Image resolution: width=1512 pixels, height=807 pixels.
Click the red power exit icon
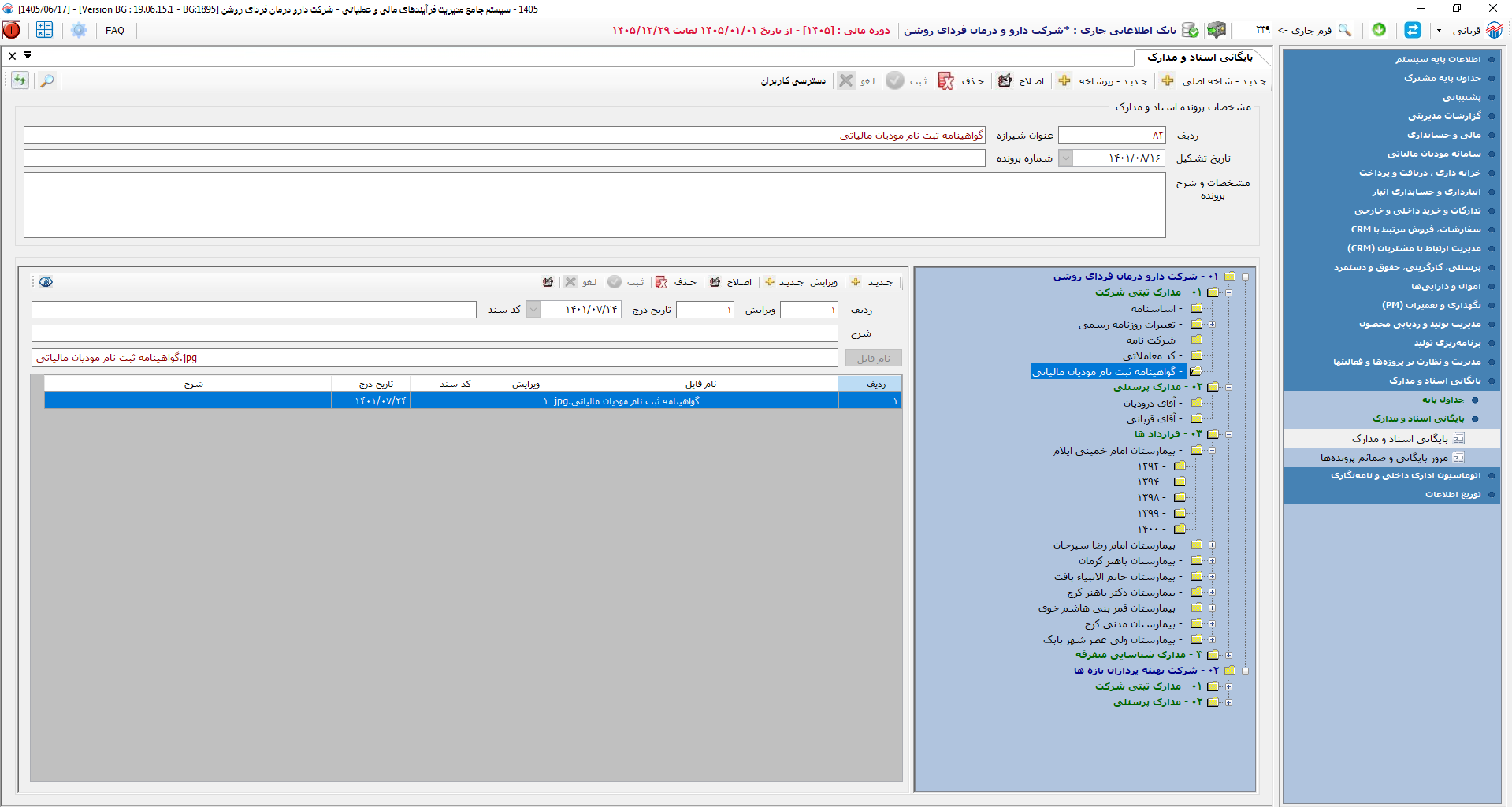coord(12,30)
